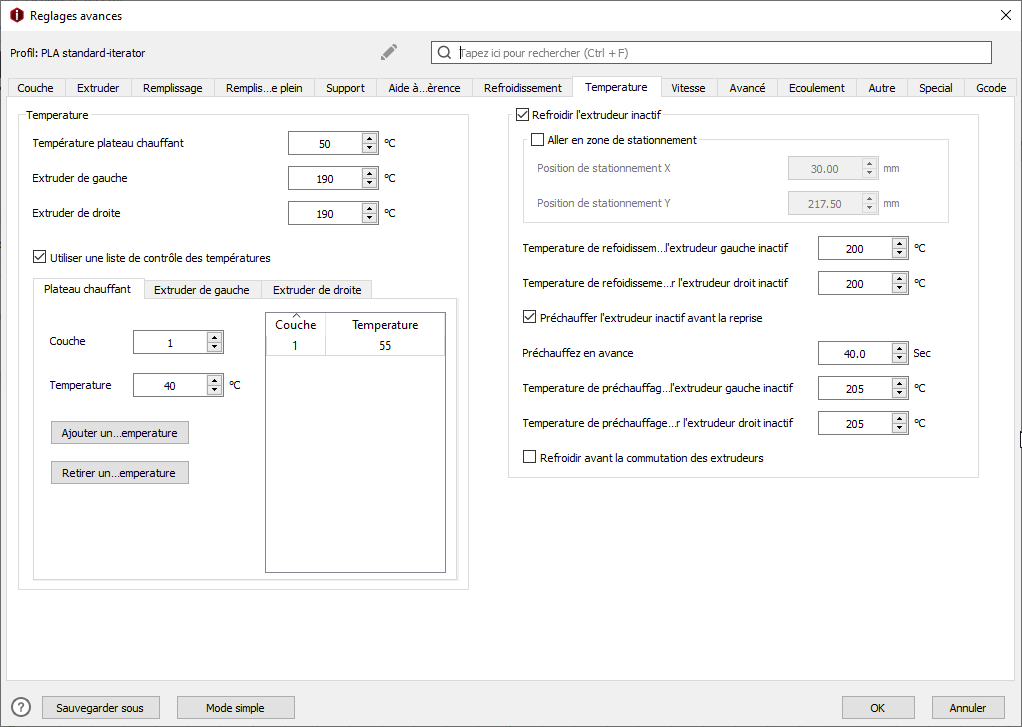The height and width of the screenshot is (727, 1022).
Task: Check Refroidir avant la commutation des extrudeurs
Action: tap(530, 457)
